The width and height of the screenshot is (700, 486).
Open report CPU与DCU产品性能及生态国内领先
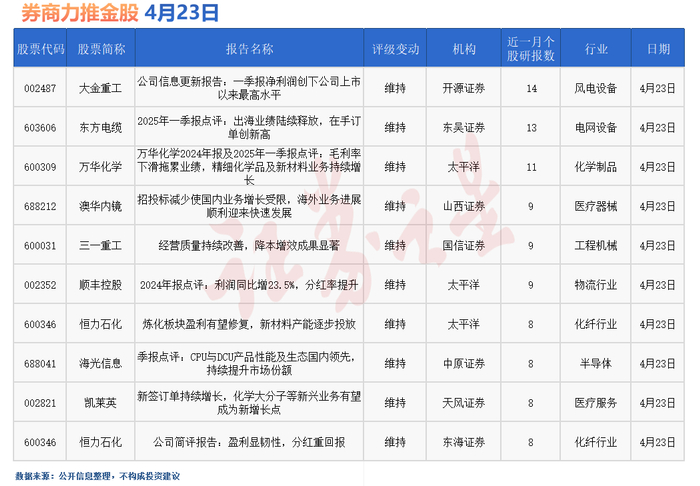point(249,363)
